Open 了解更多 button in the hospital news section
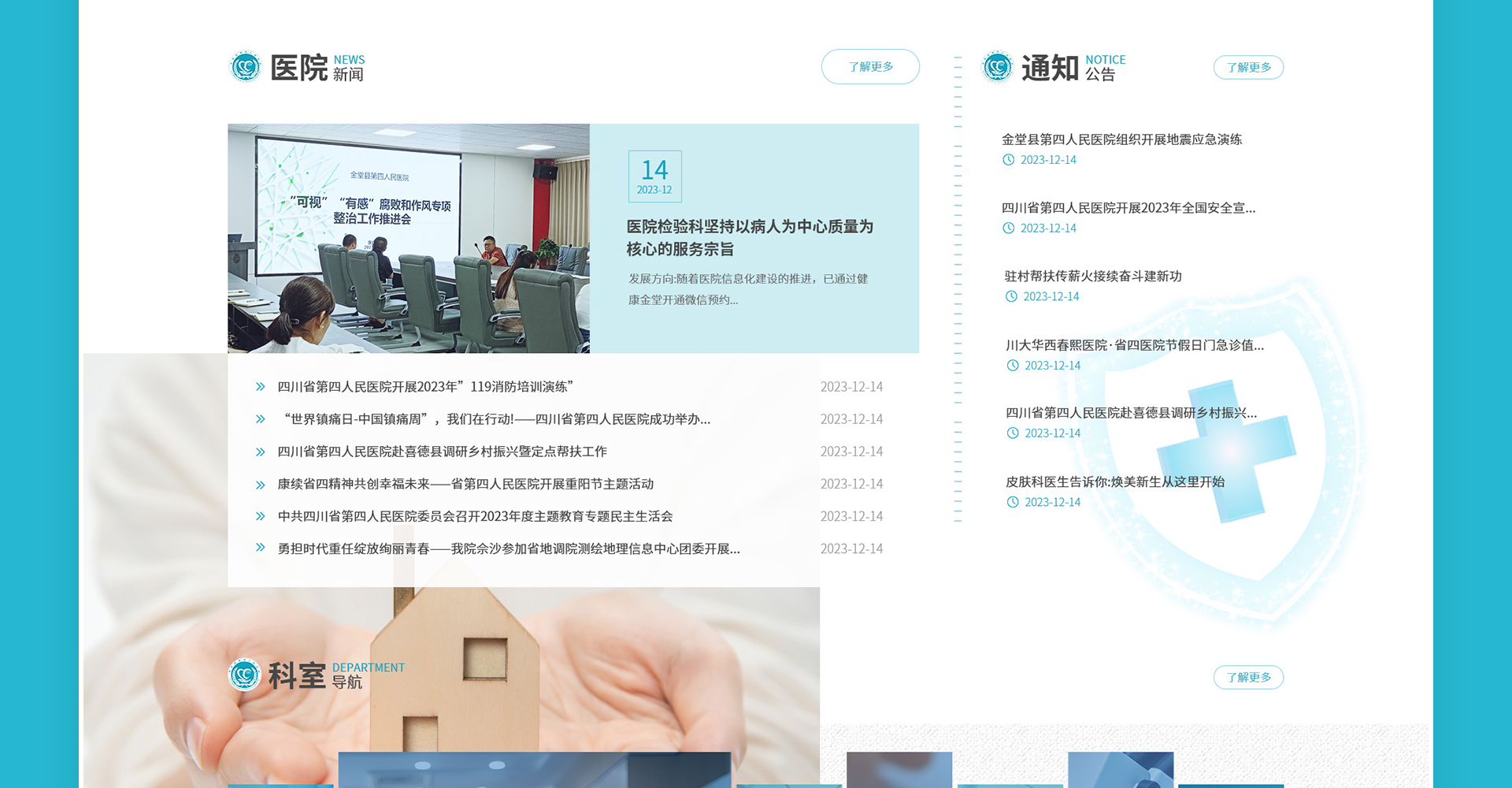This screenshot has height=788, width=1512. tap(870, 67)
